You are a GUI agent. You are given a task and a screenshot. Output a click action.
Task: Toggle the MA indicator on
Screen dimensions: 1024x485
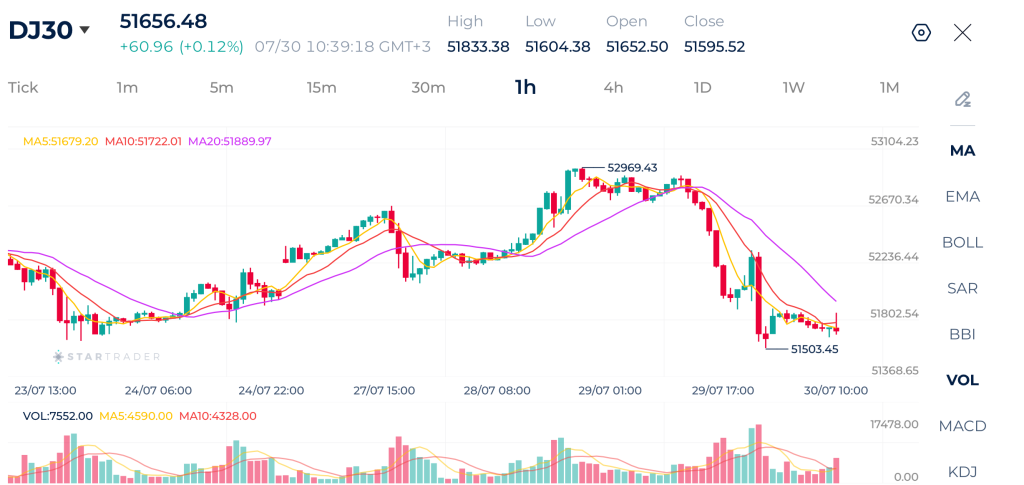coord(963,151)
